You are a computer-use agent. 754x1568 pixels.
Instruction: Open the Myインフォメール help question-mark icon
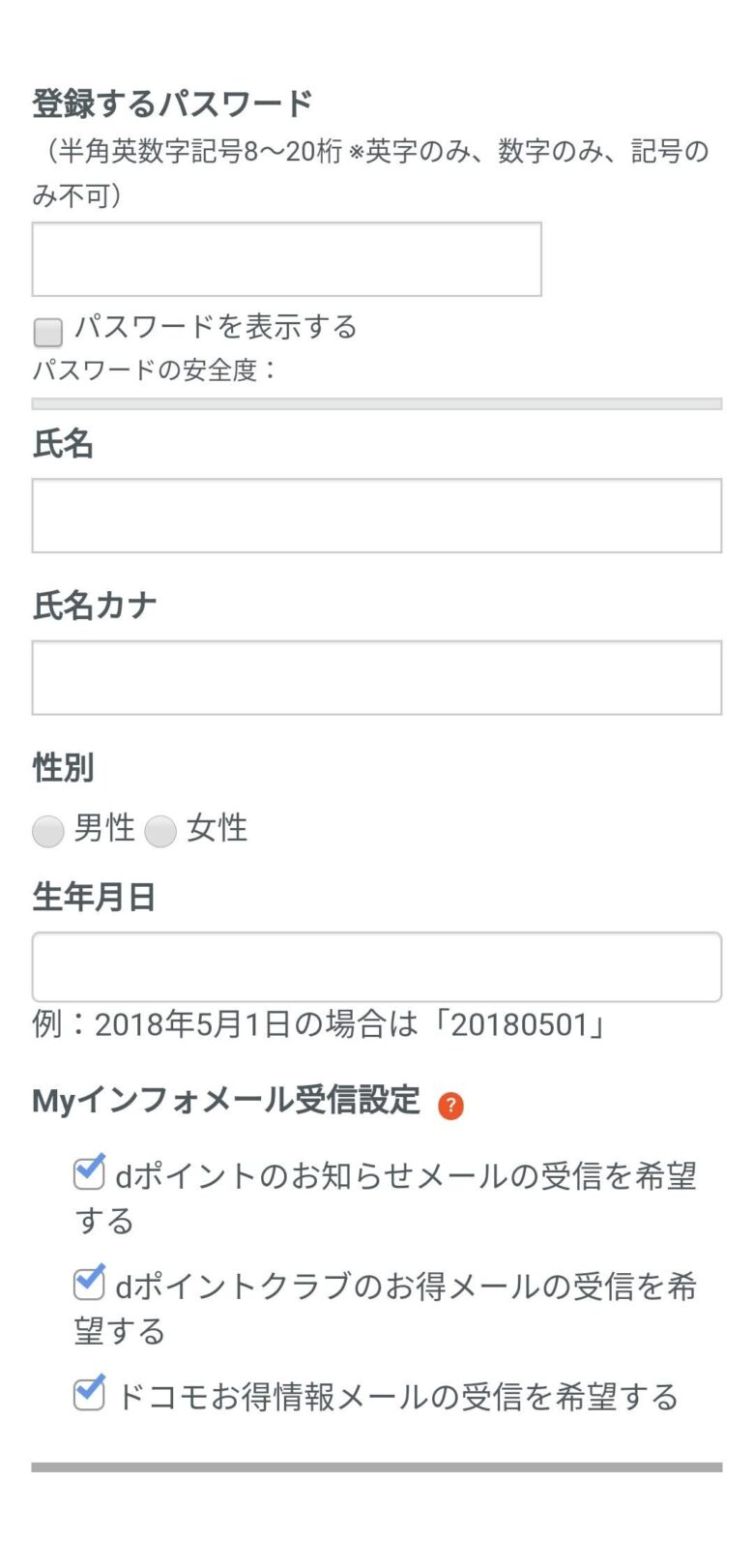click(450, 1106)
